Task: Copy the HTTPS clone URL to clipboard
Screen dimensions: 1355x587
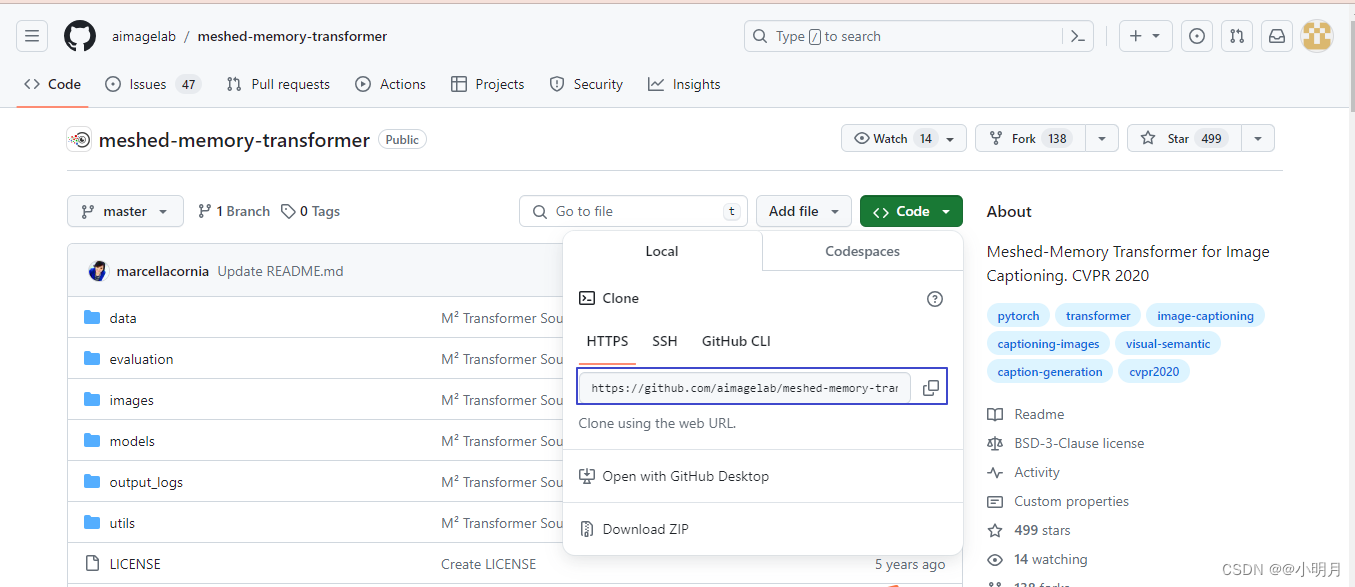Action: [930, 388]
